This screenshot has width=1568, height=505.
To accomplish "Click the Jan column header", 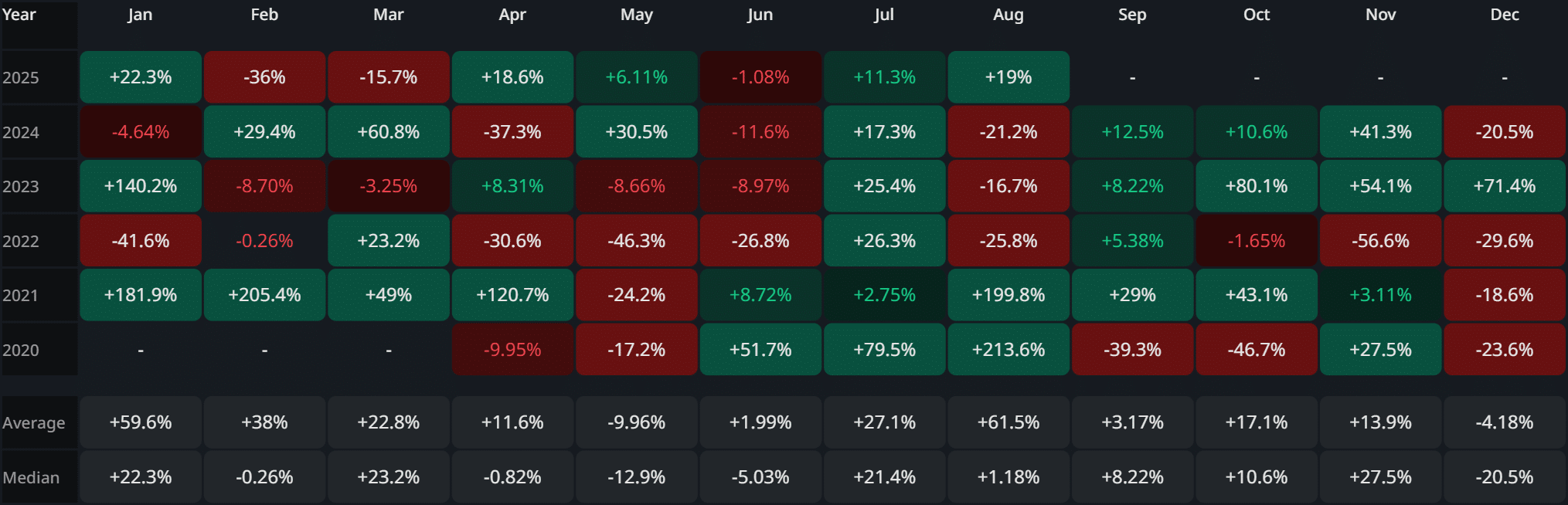I will tap(140, 15).
